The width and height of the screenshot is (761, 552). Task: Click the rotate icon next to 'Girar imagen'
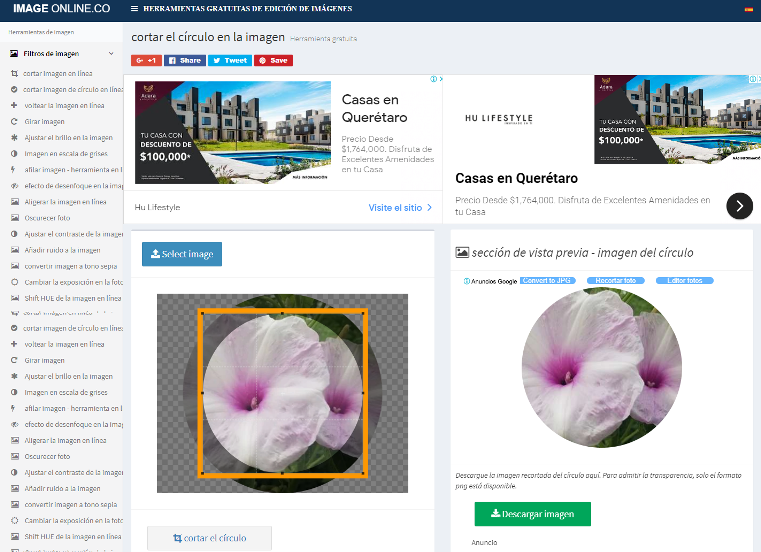[x=13, y=121]
